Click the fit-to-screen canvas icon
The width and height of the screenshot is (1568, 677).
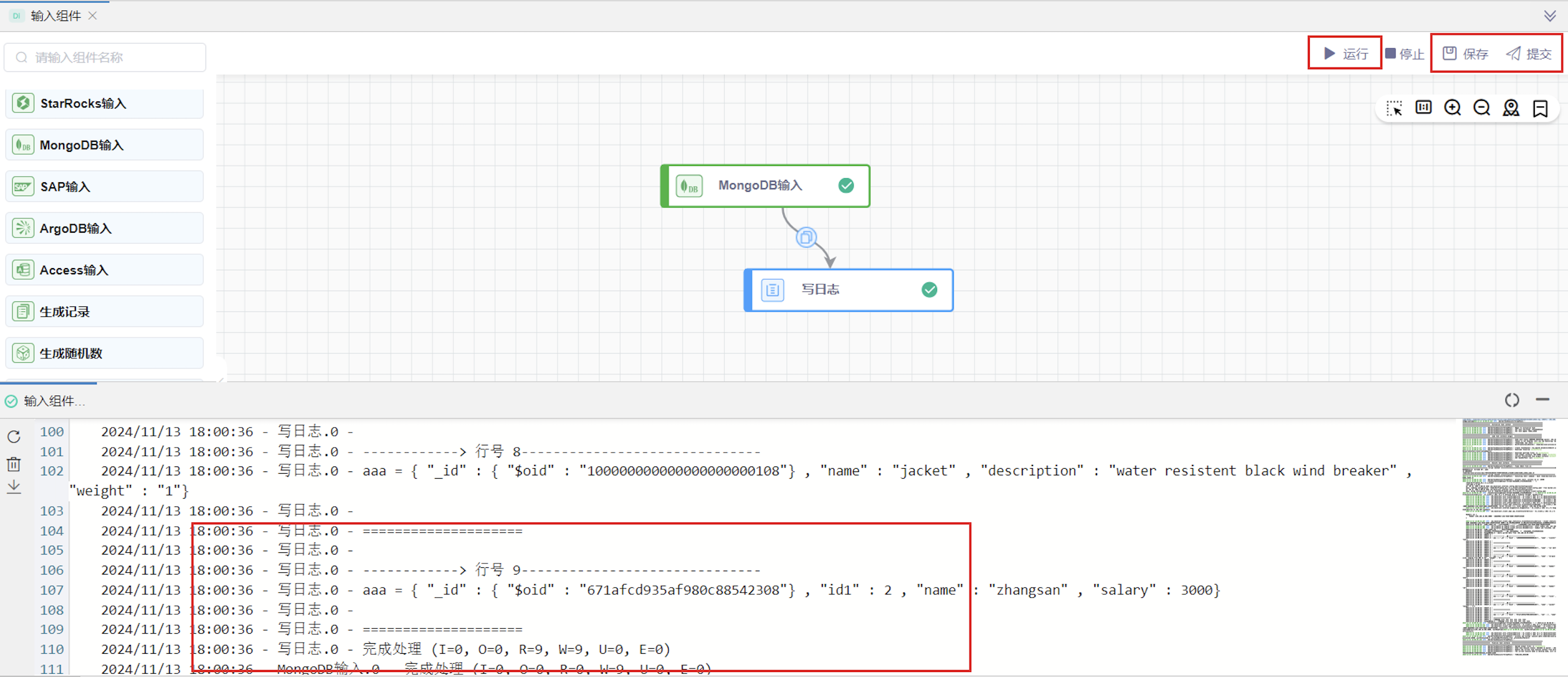pos(1423,108)
